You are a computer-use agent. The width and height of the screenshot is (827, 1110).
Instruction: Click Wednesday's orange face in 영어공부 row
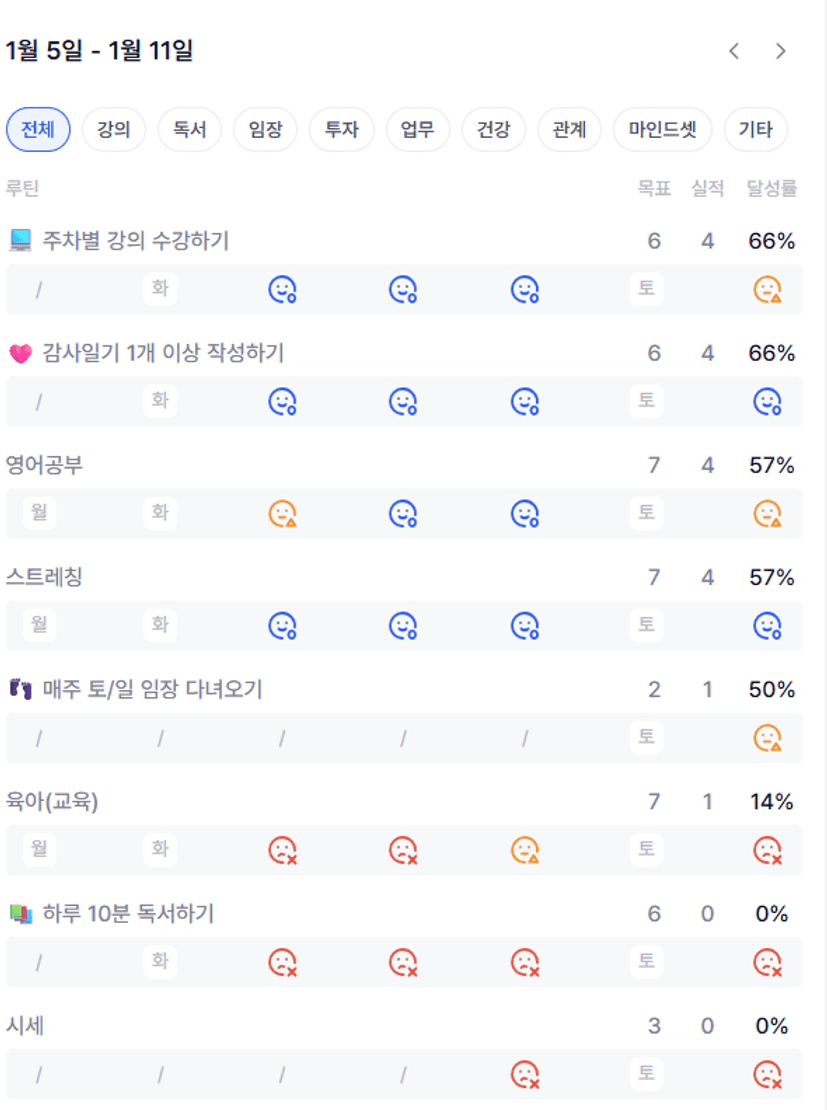pos(282,514)
